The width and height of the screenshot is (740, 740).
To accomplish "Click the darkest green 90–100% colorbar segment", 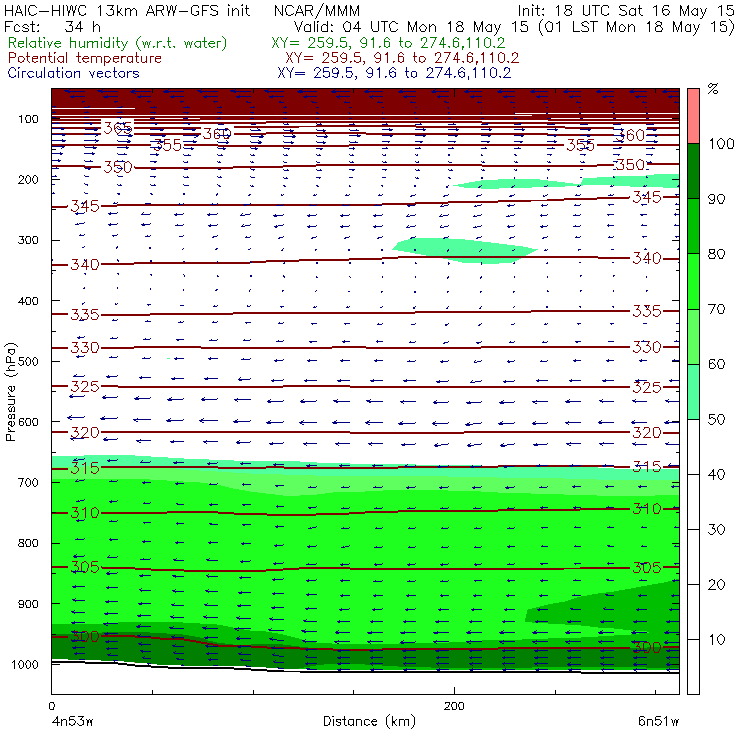I will click(x=693, y=171).
